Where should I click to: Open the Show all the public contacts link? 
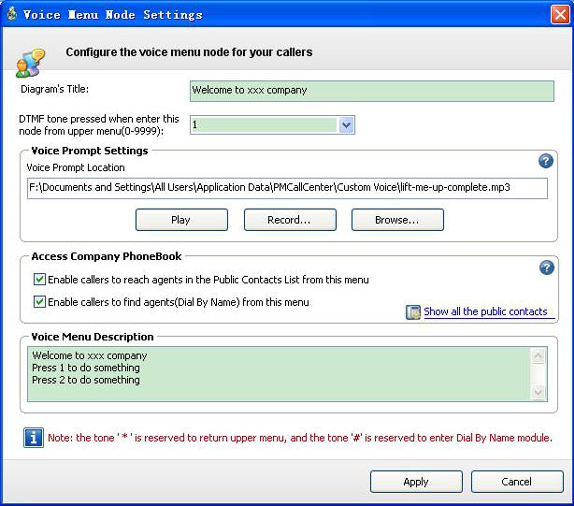(485, 312)
